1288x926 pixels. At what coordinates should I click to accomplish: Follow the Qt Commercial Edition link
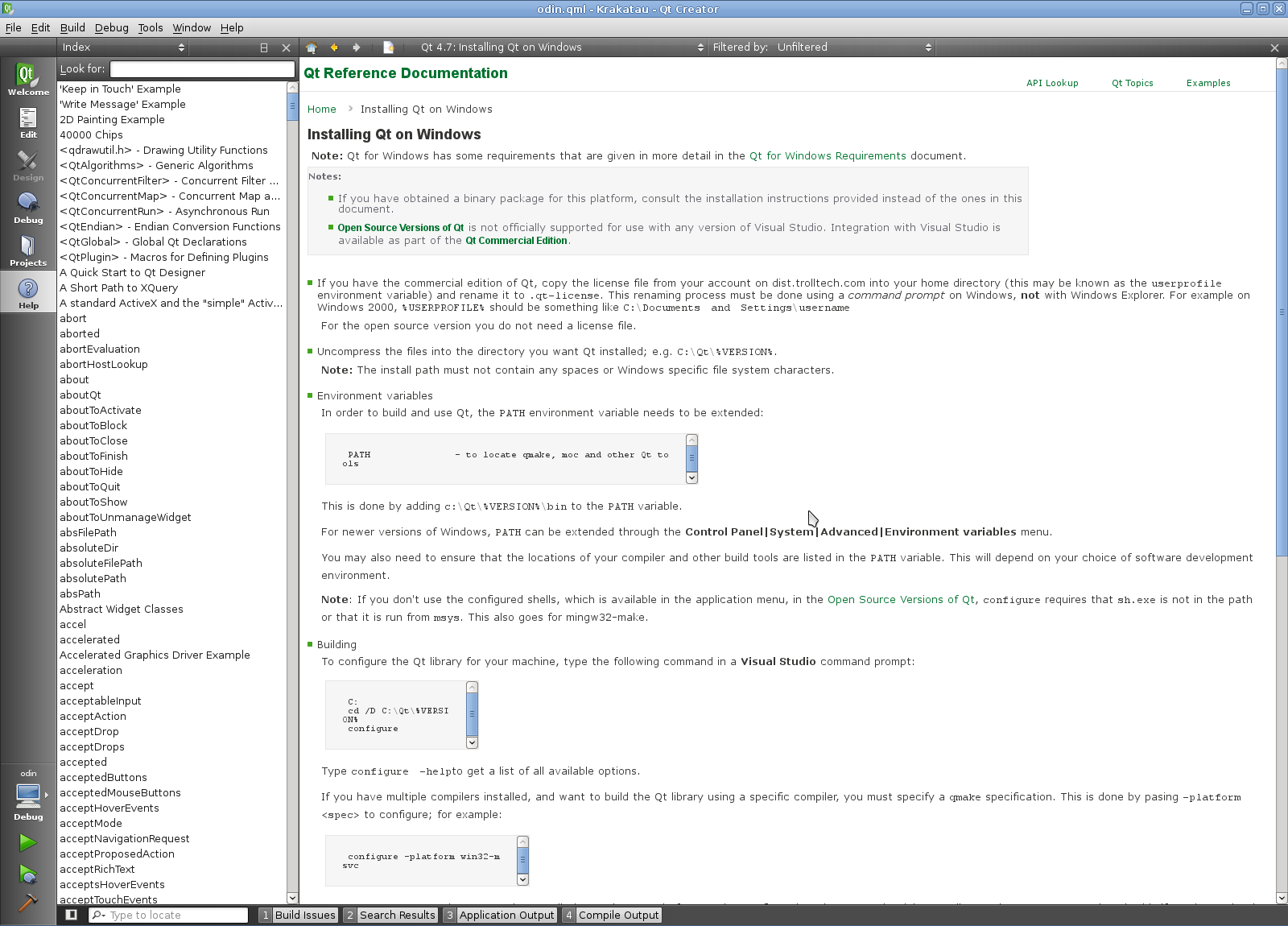pyautogui.click(x=516, y=241)
